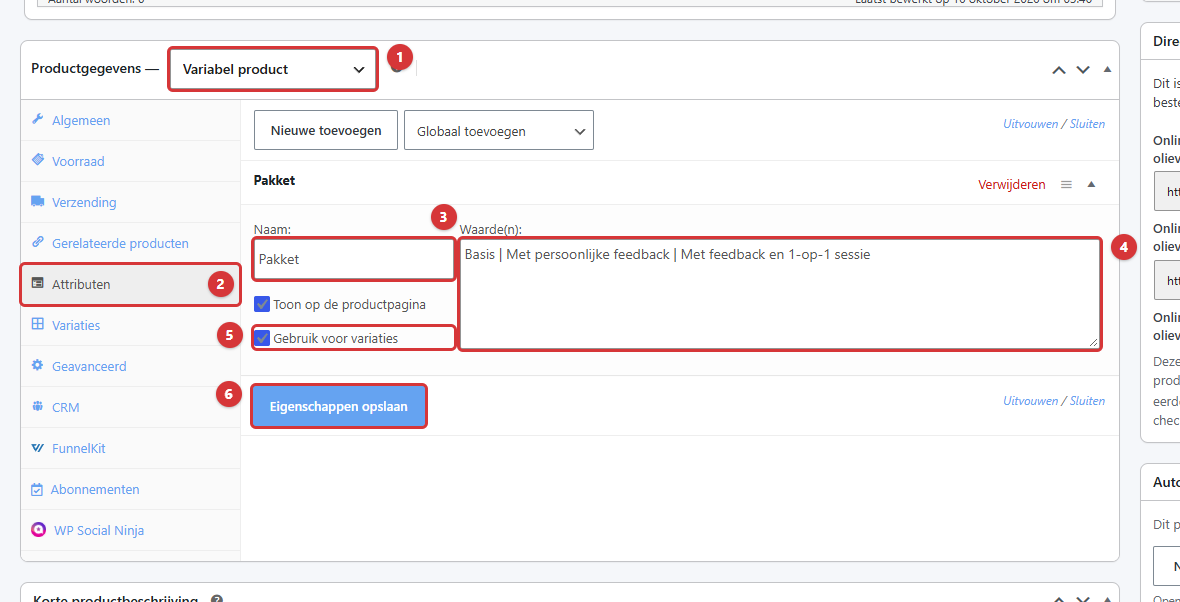1180x602 pixels.
Task: Move Productgegevens panel up with arrow
Action: point(1059,69)
